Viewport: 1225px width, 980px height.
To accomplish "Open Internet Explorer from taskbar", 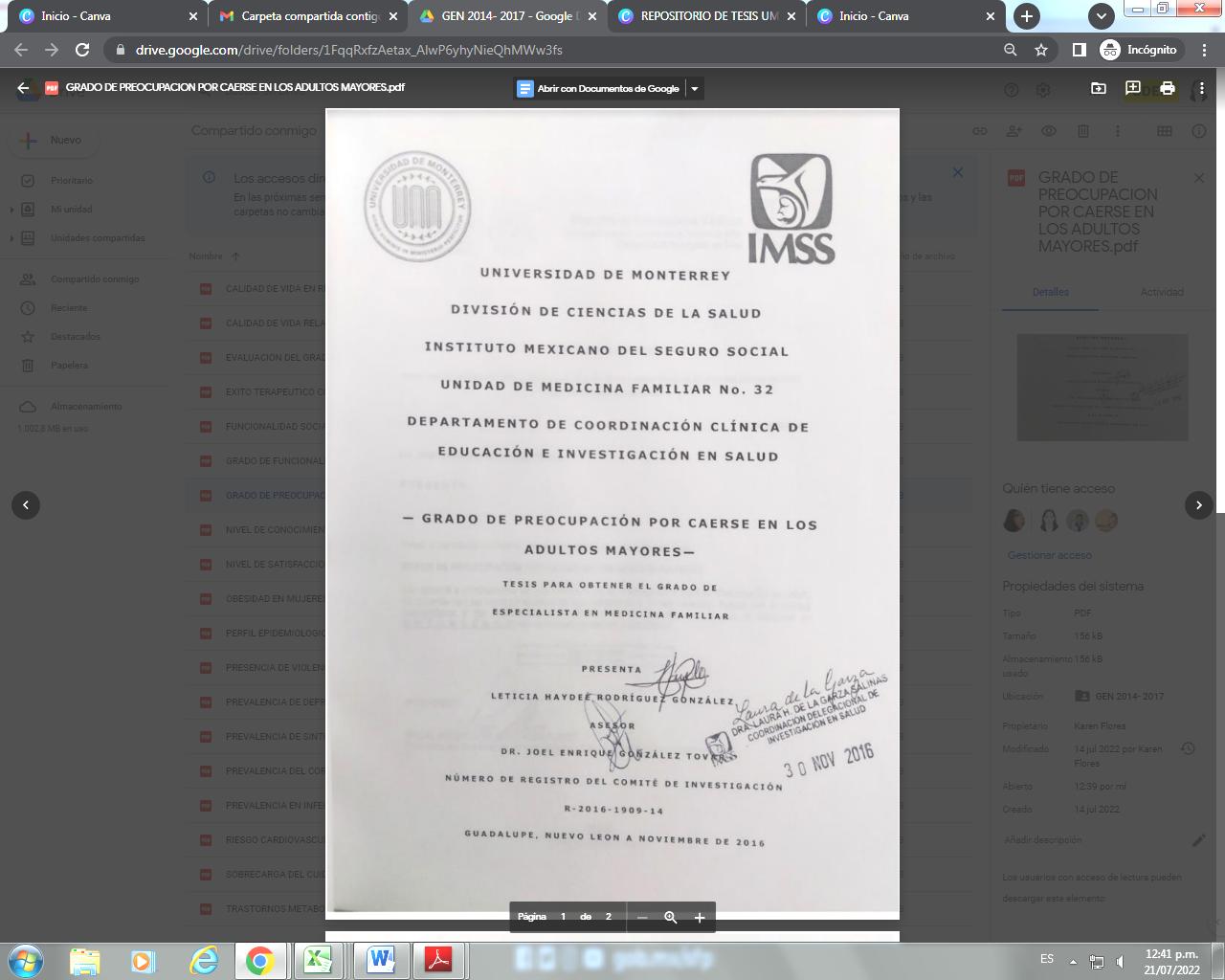I will [203, 960].
